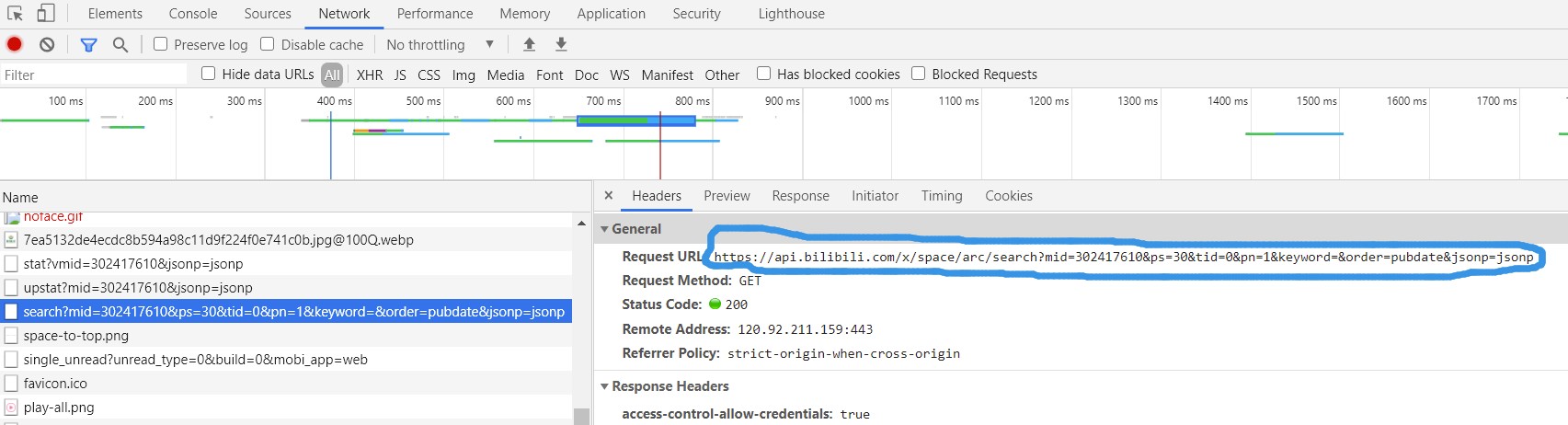Click the import HAR upload icon
Viewport: 1568px width, 425px height.
pyautogui.click(x=529, y=44)
